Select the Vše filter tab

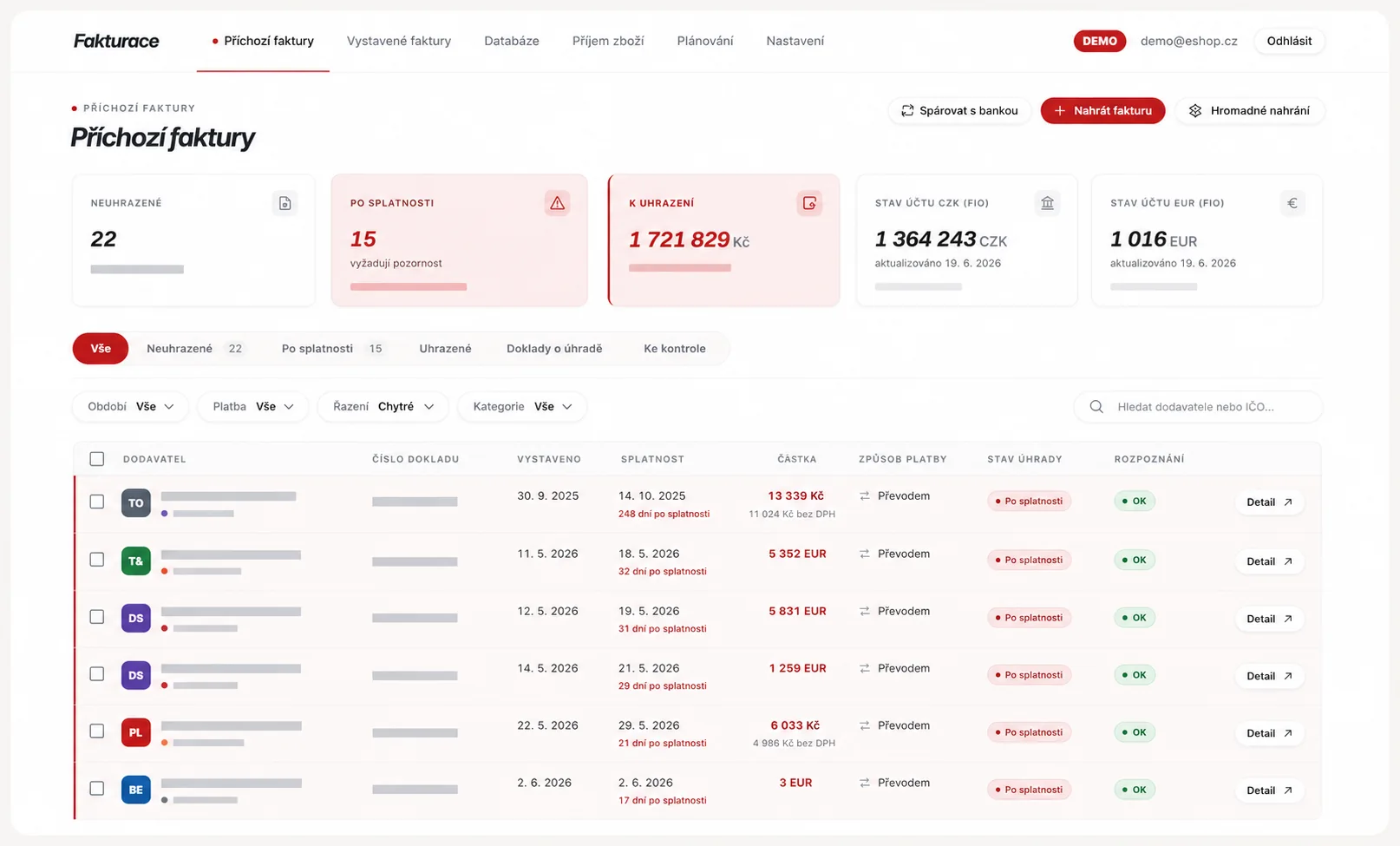(101, 349)
